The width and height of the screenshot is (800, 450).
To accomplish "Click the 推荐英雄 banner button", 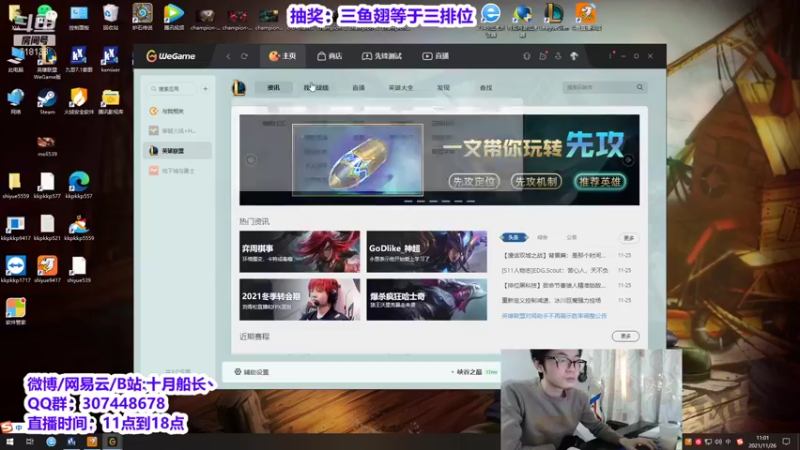I will click(599, 182).
